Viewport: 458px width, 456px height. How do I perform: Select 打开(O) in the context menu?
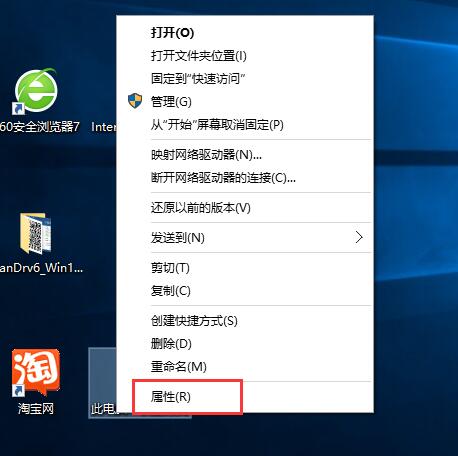[x=245, y=33]
